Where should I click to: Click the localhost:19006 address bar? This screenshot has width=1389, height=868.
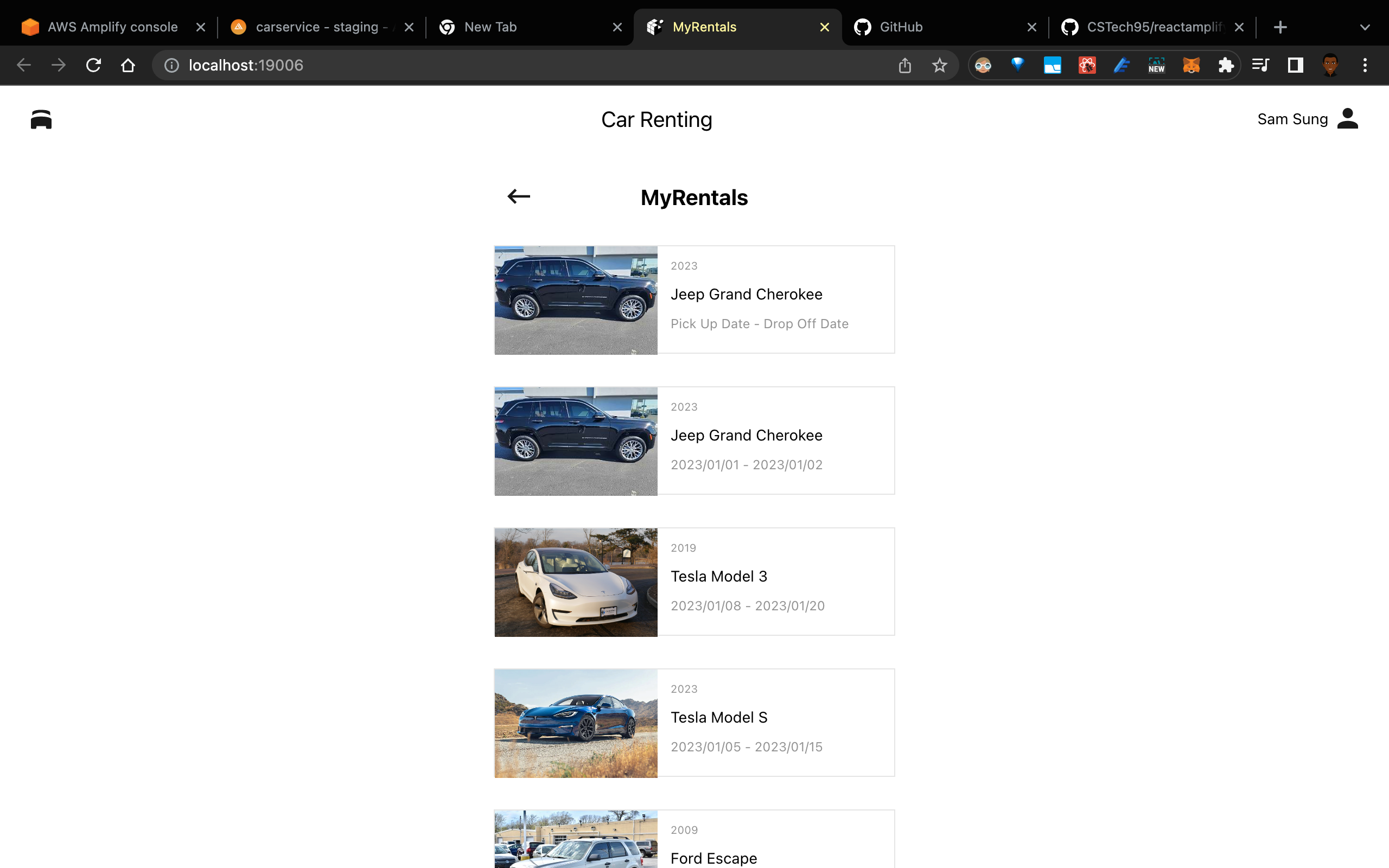coord(247,65)
